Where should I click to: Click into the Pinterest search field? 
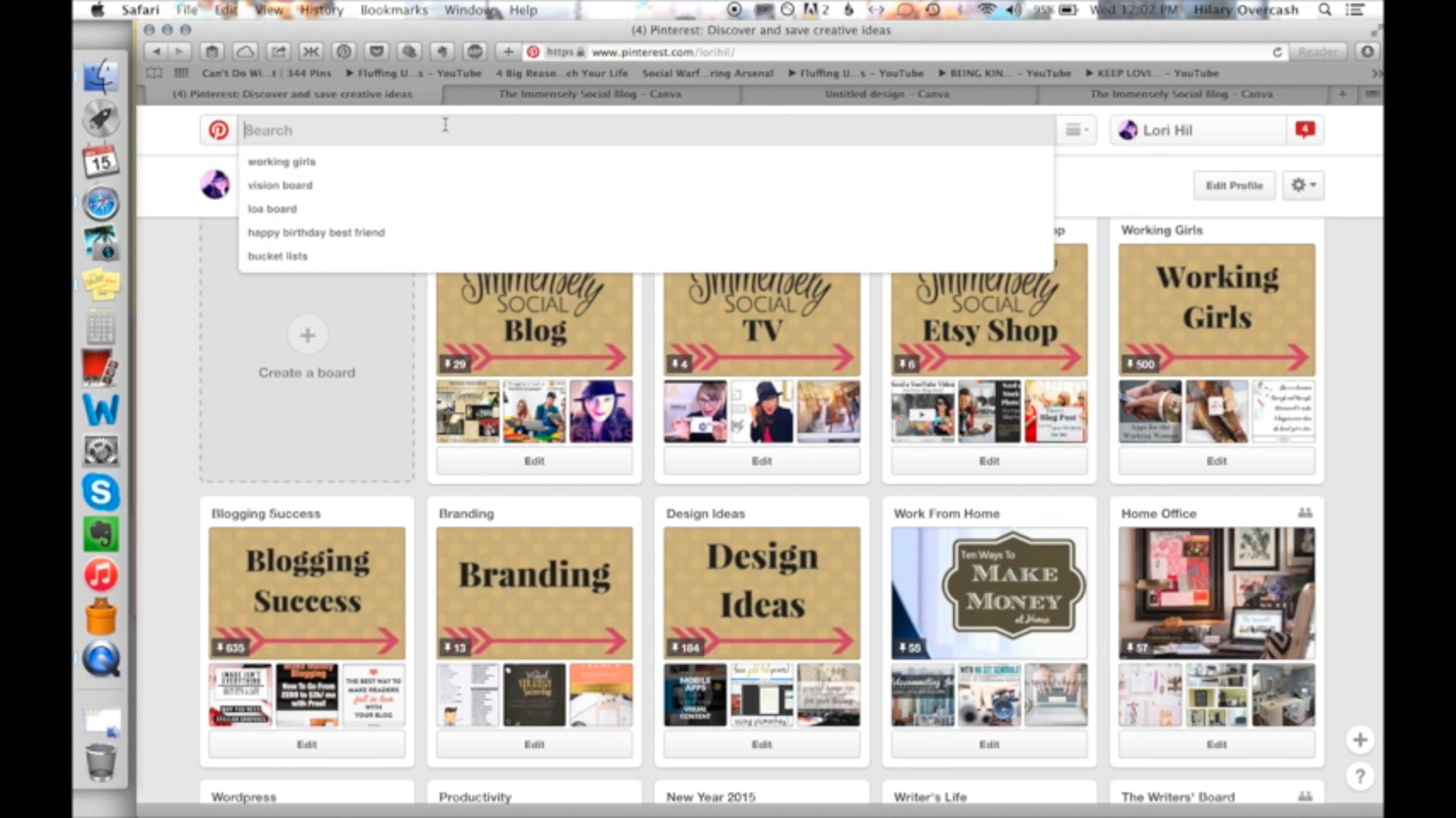pos(607,130)
